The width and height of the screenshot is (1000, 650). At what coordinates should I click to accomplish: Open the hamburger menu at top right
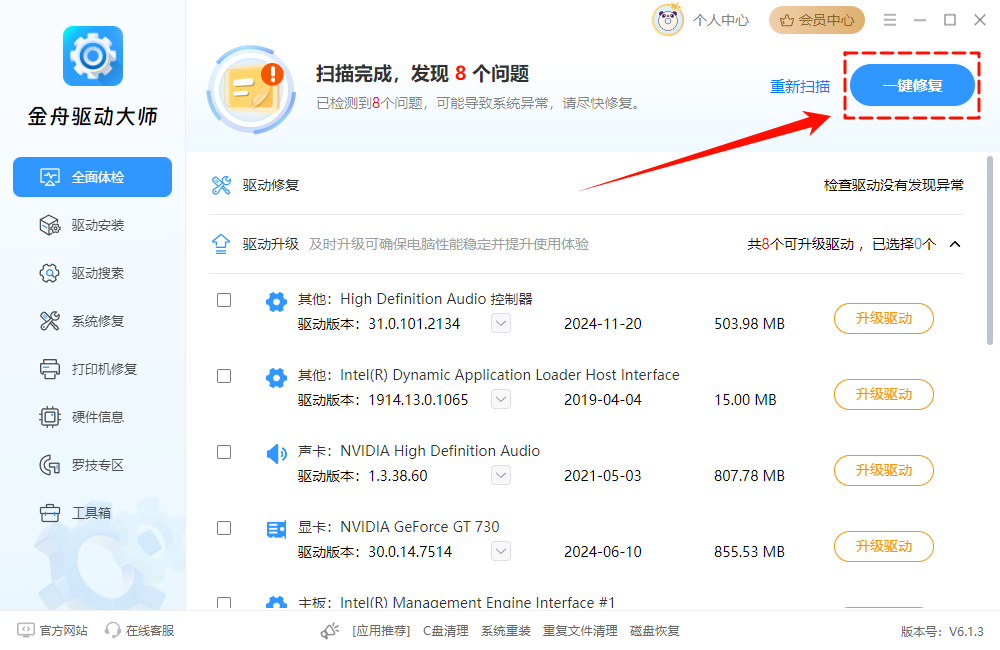tap(889, 19)
